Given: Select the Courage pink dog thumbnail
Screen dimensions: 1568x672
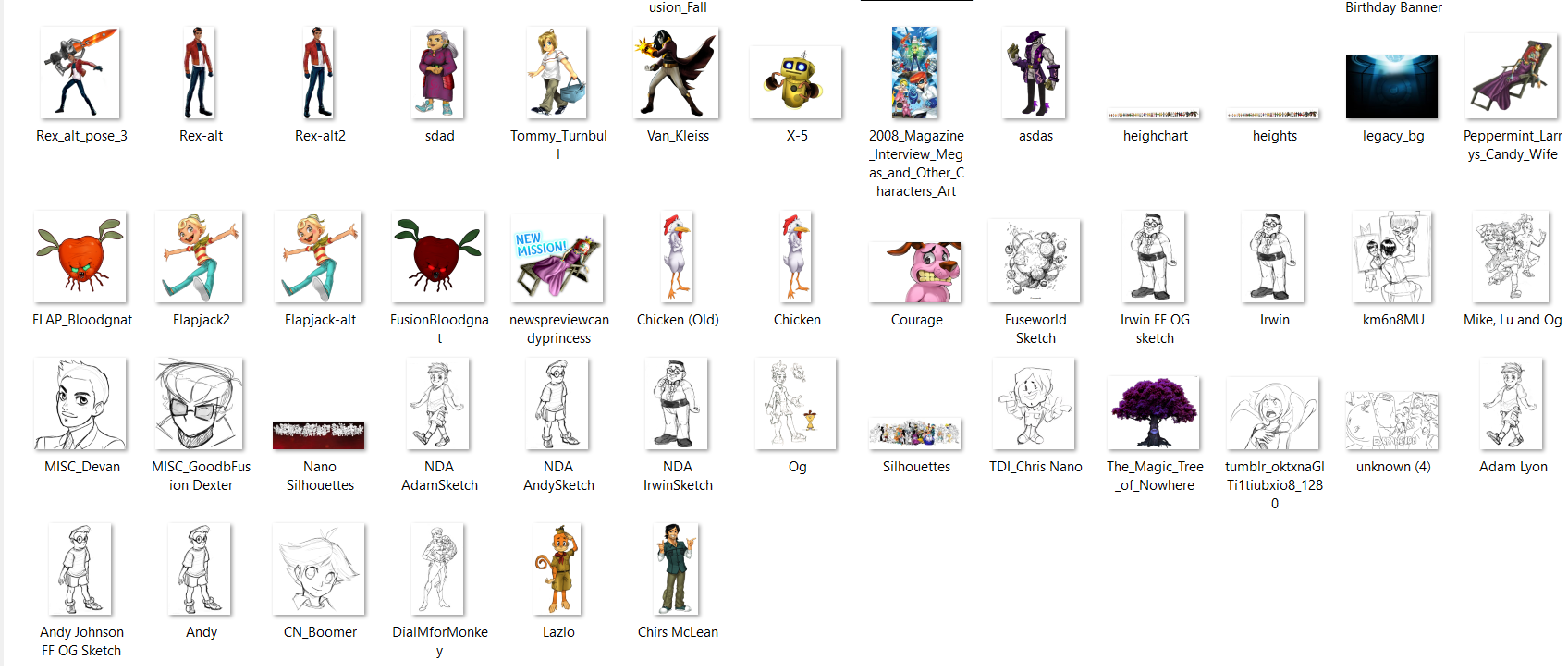Looking at the screenshot, I should click(915, 273).
